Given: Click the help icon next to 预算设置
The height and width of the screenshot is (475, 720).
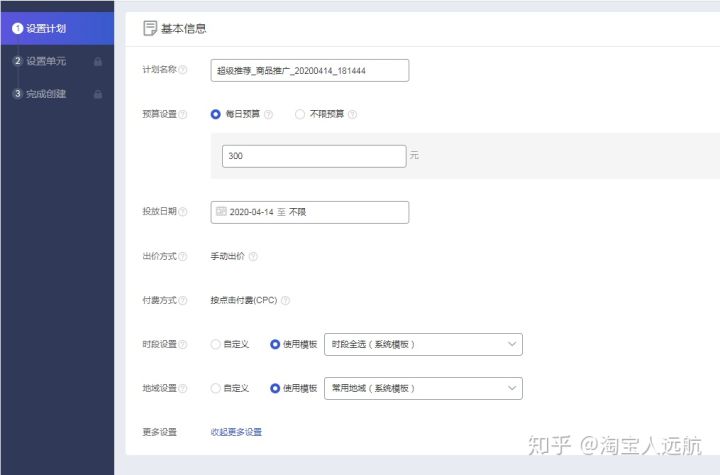Looking at the screenshot, I should coord(183,114).
